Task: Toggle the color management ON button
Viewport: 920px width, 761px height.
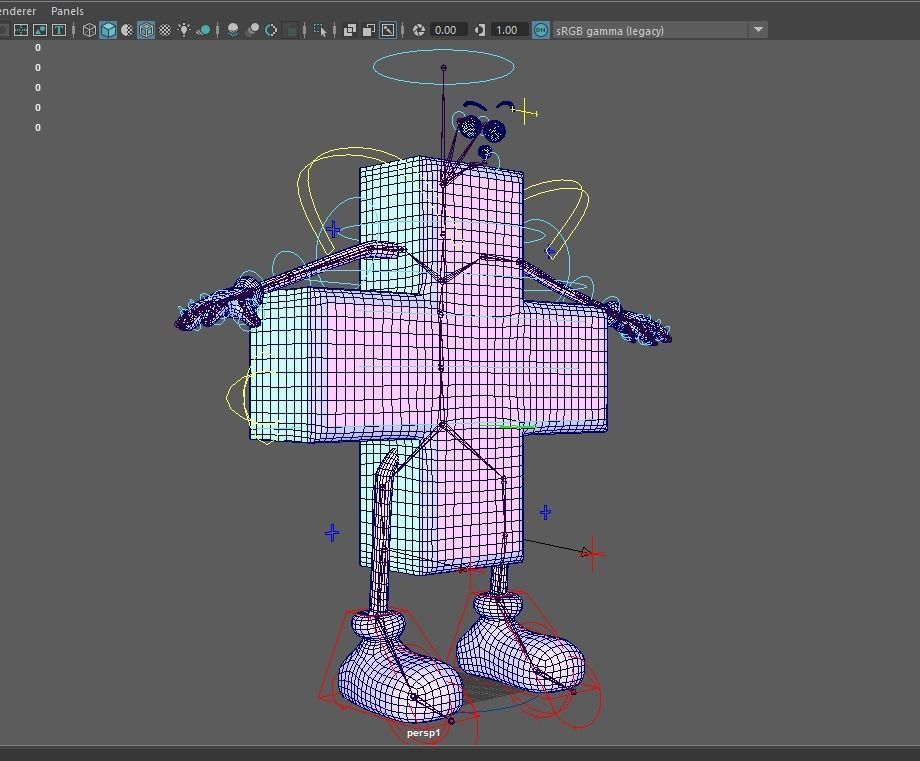Action: 540,30
